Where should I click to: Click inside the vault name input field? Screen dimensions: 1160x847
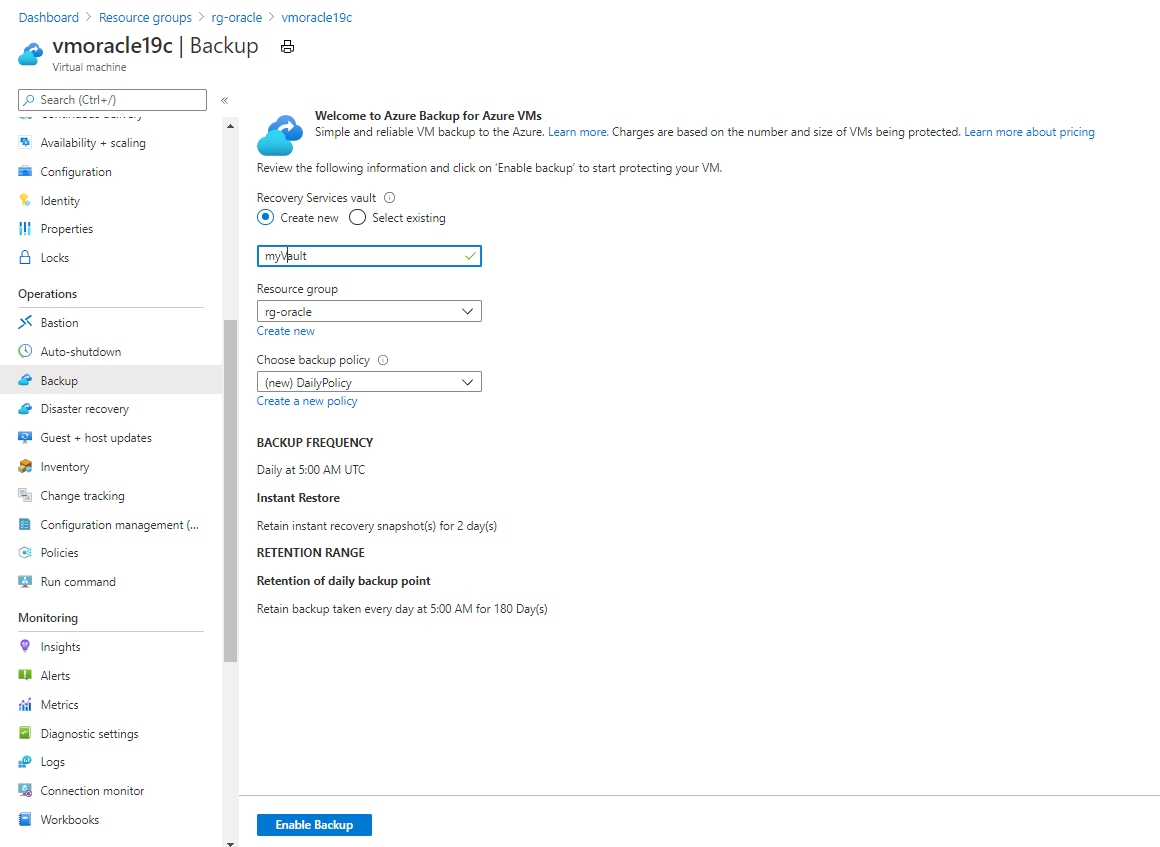point(369,256)
